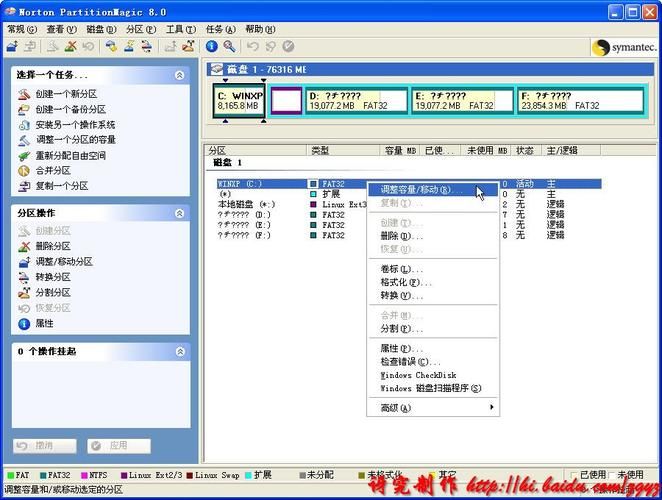
Task: Click the greyed create partition toolbar icon
Action: pos(53,46)
